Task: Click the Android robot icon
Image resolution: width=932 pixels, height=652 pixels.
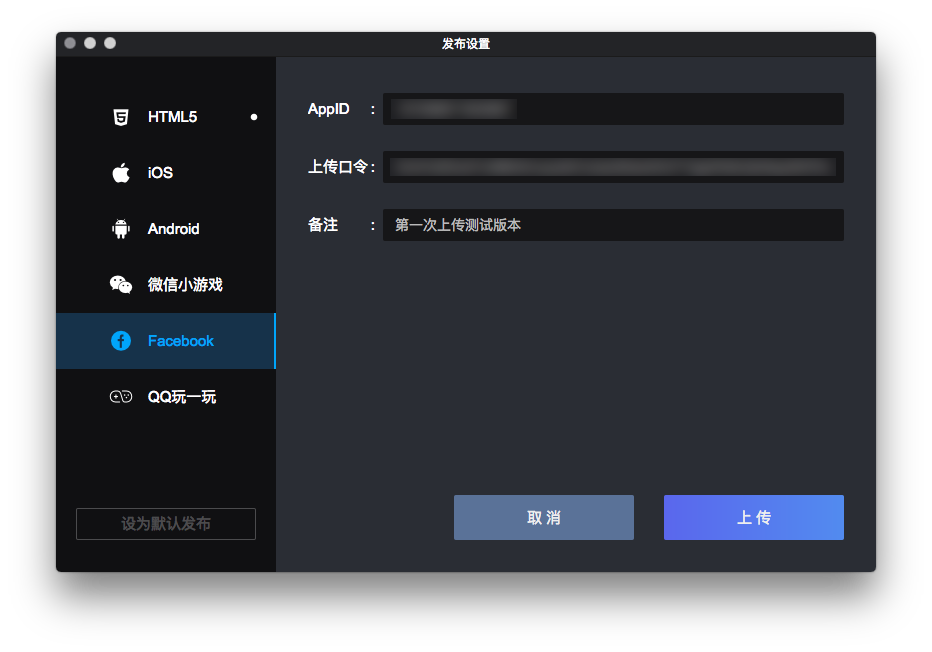Action: coord(121,229)
